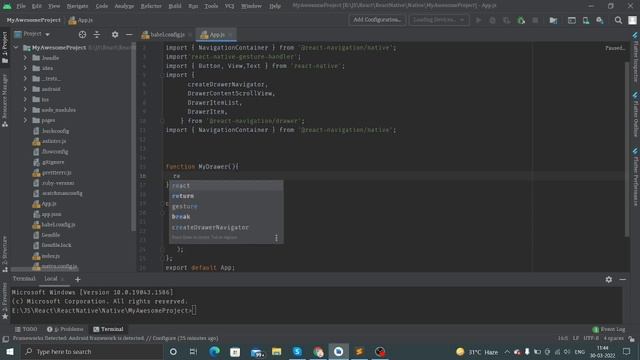Open Windows notification center icon
The height and width of the screenshot is (360, 640).
click(x=627, y=351)
